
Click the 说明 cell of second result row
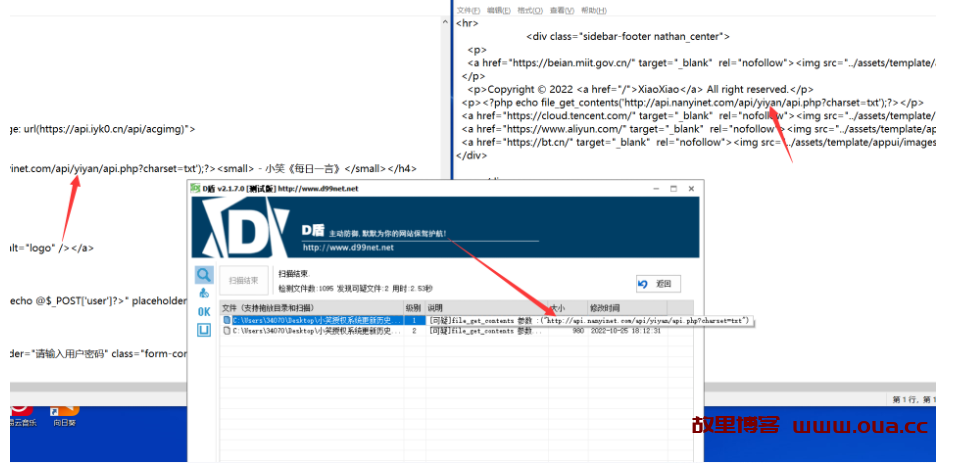point(486,331)
